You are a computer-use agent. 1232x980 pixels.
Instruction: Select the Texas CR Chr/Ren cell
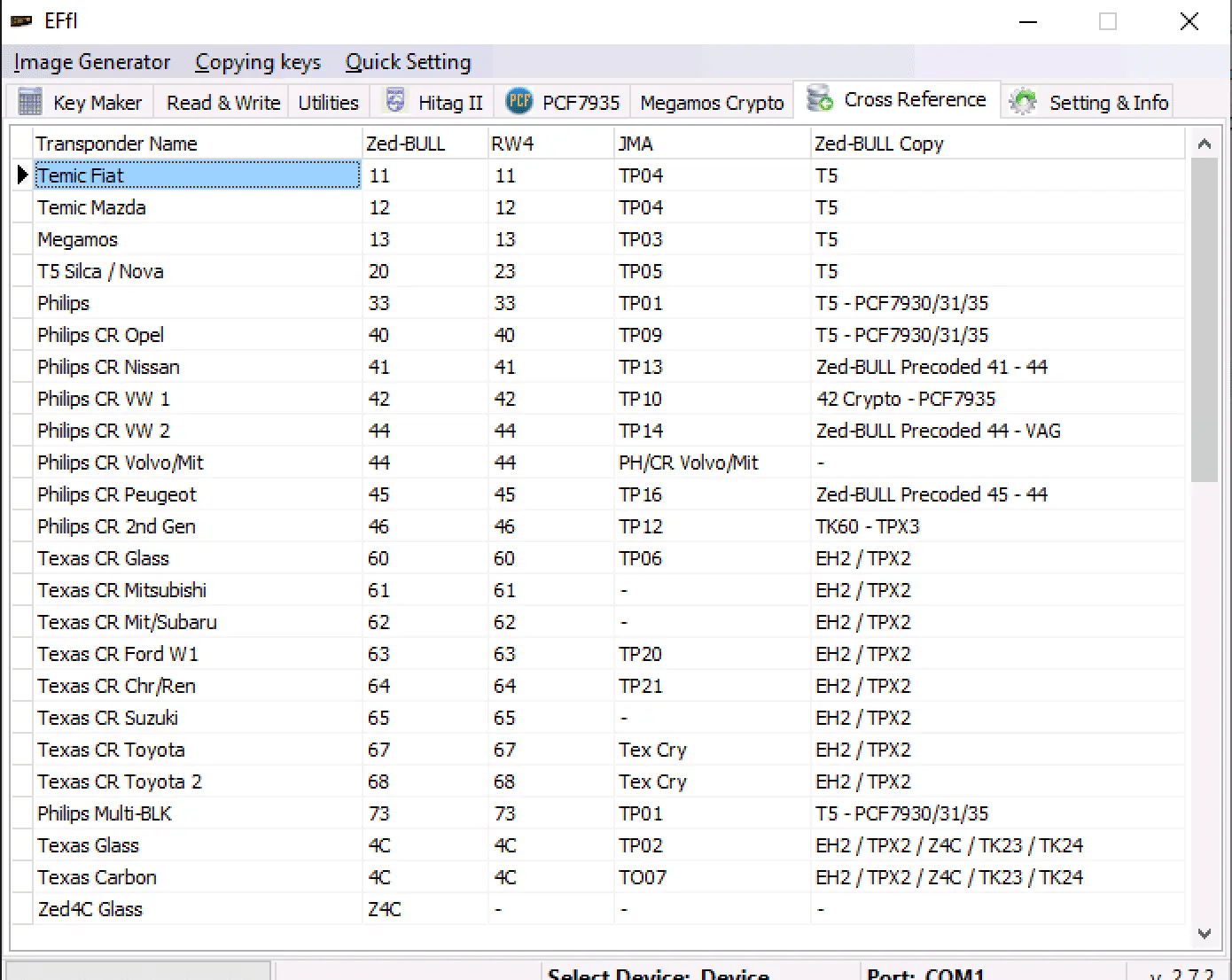(198, 686)
